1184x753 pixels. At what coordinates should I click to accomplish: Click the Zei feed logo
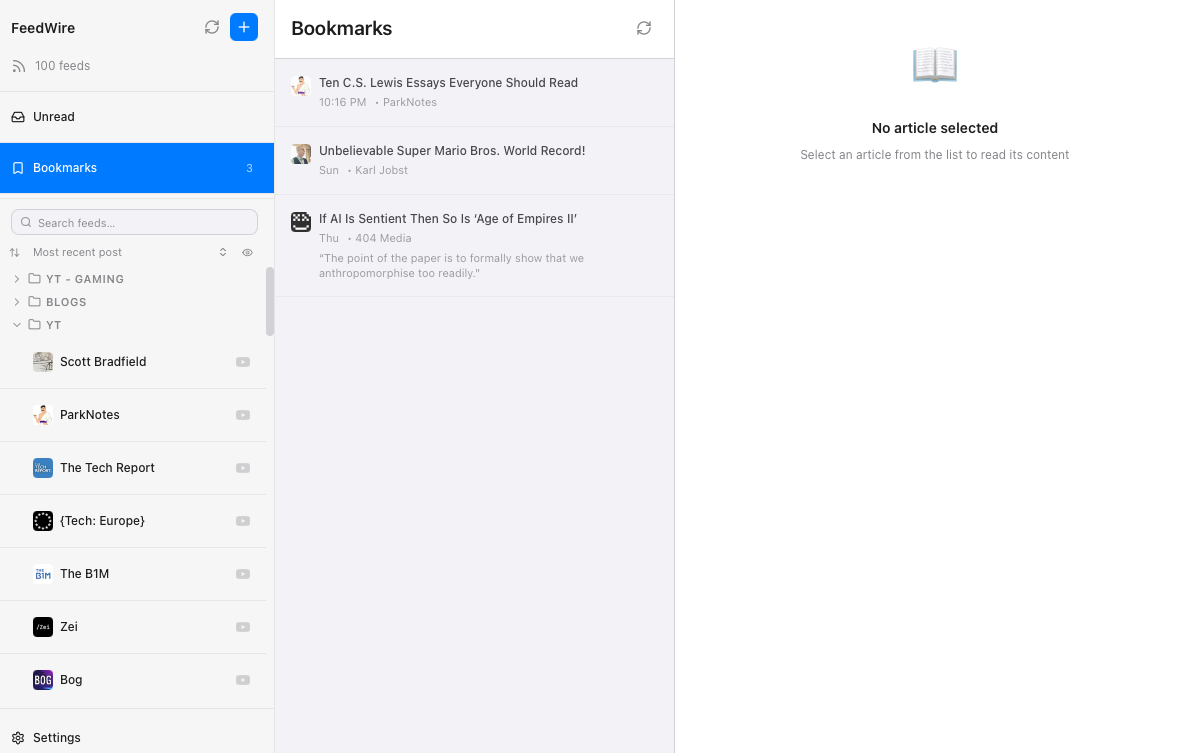[43, 627]
